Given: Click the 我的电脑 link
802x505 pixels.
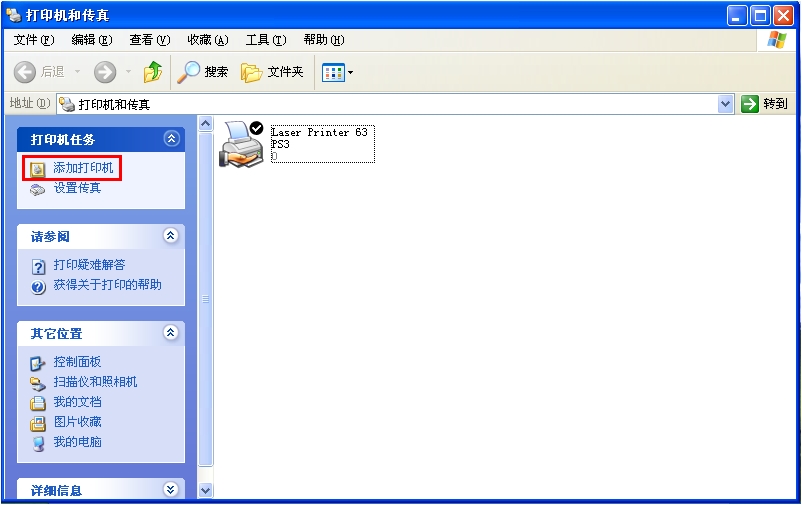Looking at the screenshot, I should click(77, 442).
